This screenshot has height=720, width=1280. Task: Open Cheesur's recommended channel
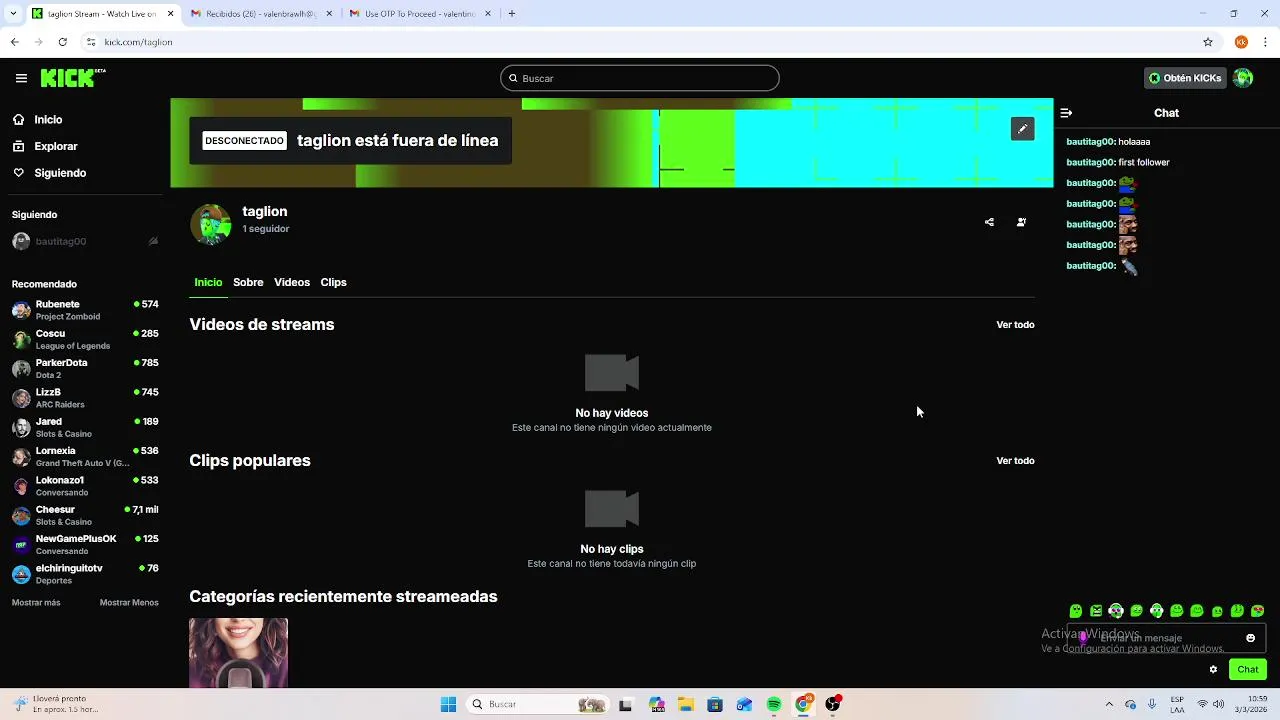[x=85, y=515]
